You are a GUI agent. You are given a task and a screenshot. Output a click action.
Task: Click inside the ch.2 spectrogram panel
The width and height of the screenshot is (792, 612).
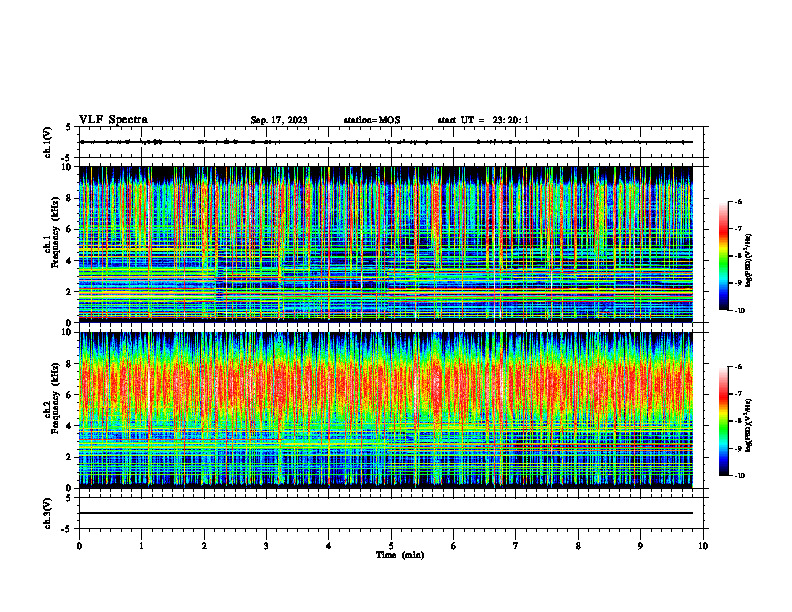point(386,410)
